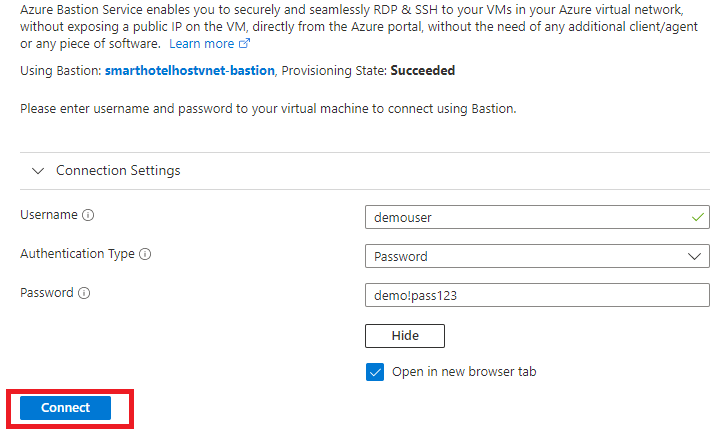Open the Learn more link
The height and width of the screenshot is (437, 711).
click(202, 44)
